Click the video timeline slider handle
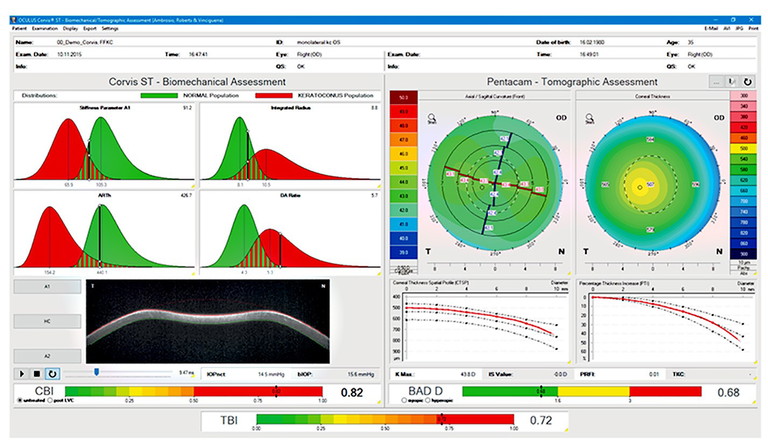The image size is (768, 448). [96, 372]
